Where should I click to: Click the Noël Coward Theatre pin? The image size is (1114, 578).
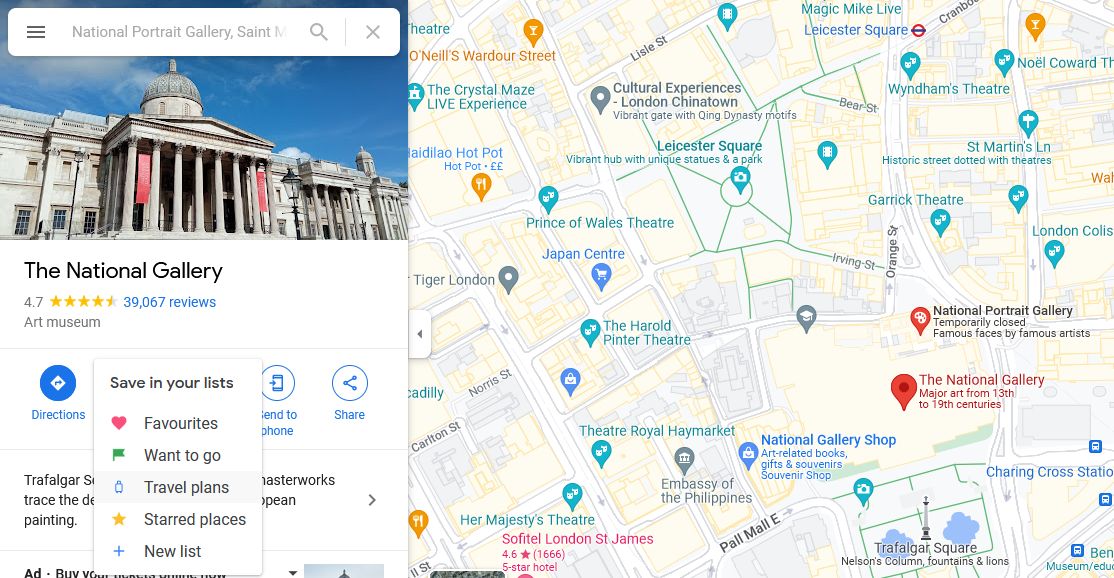1004,62
